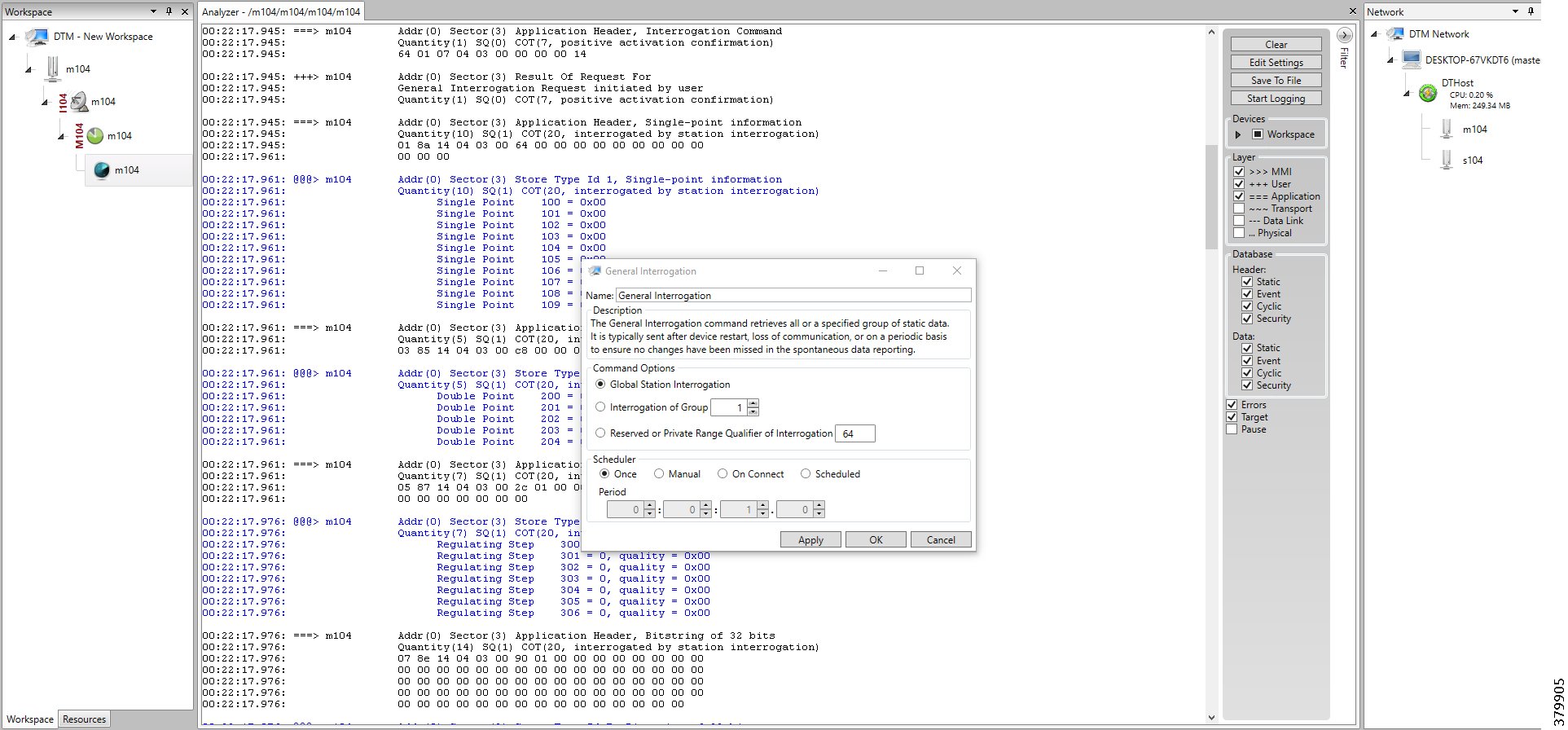Click the first Period hours spinner field
The width and height of the screenshot is (1568, 730).
pos(625,509)
